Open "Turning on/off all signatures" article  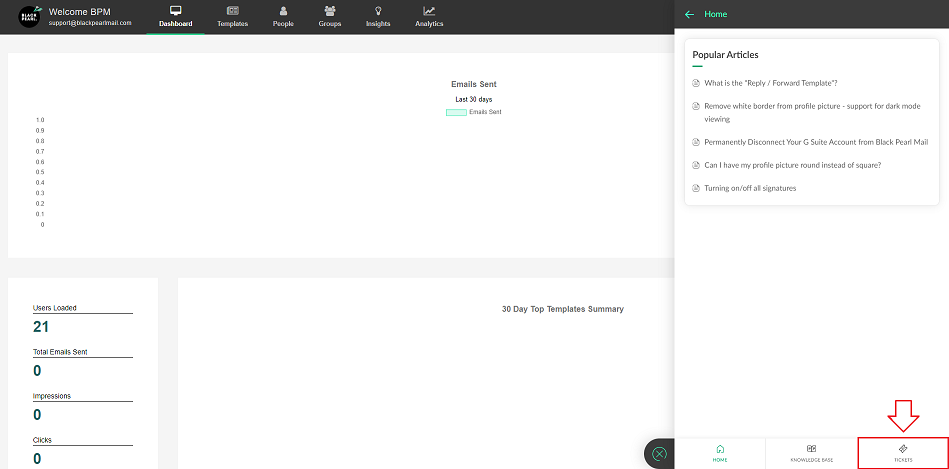[x=750, y=188]
